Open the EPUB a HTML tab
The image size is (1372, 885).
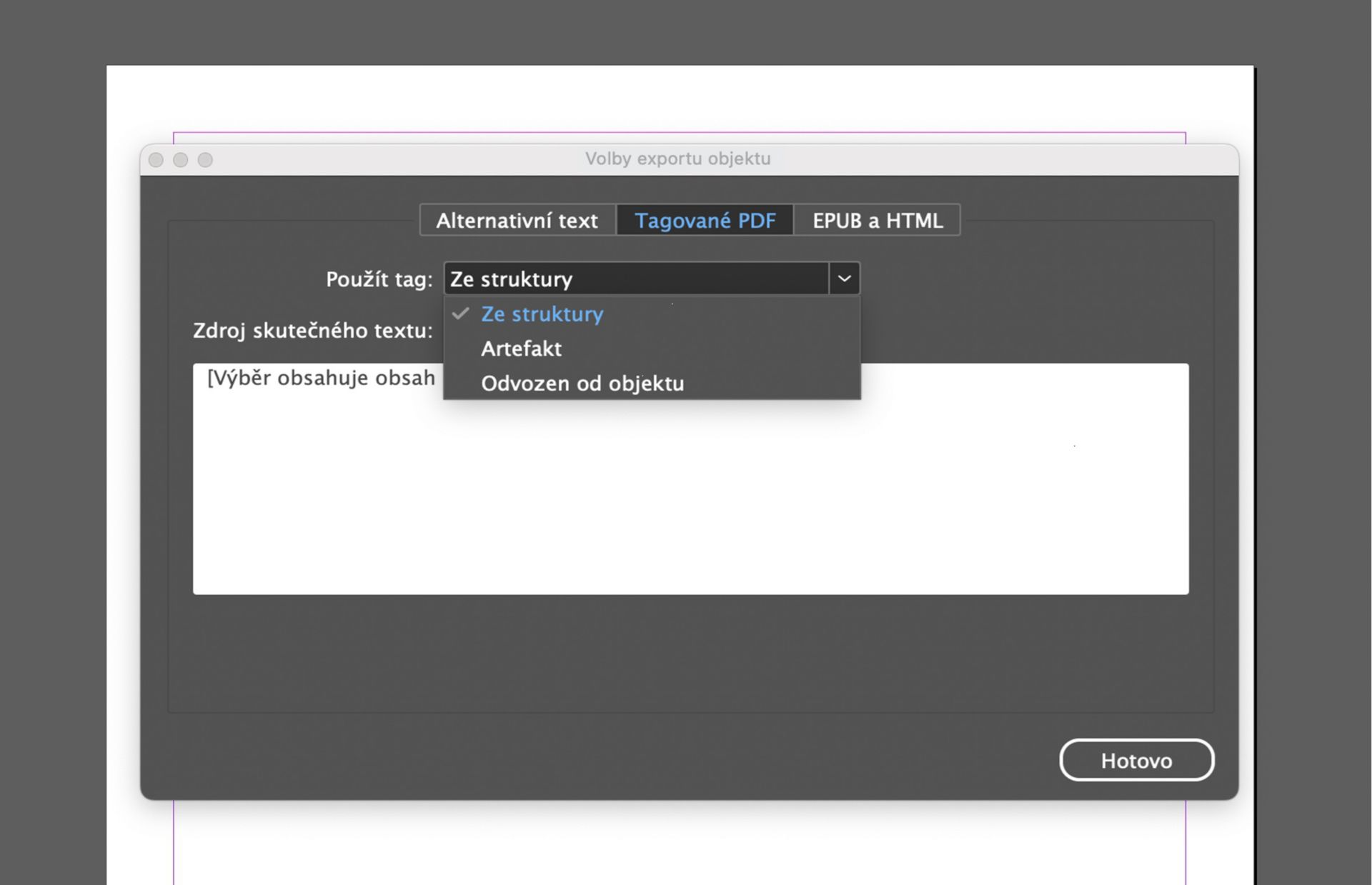(x=877, y=220)
